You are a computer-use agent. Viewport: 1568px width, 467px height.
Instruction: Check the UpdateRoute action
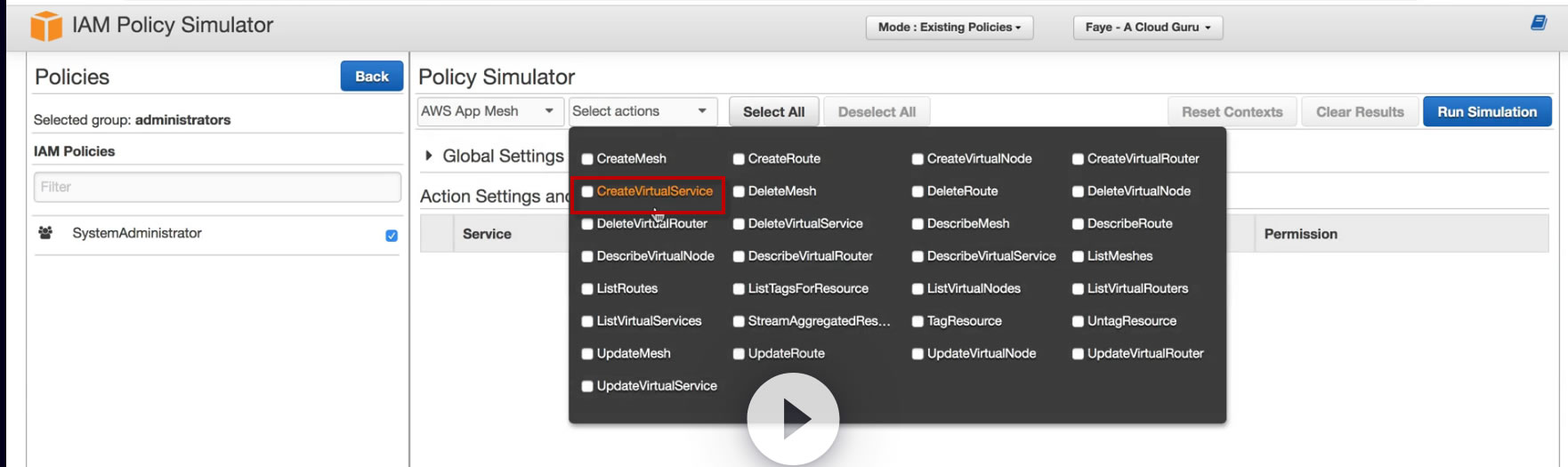(739, 354)
